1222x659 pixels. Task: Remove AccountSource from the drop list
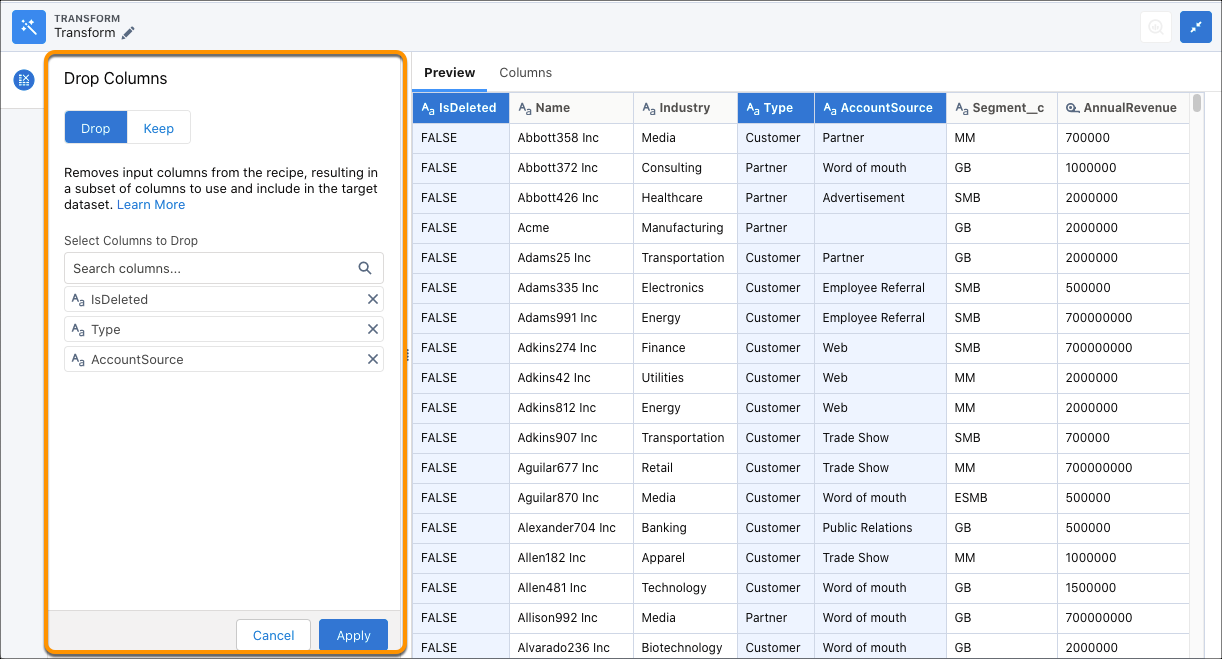click(x=373, y=360)
